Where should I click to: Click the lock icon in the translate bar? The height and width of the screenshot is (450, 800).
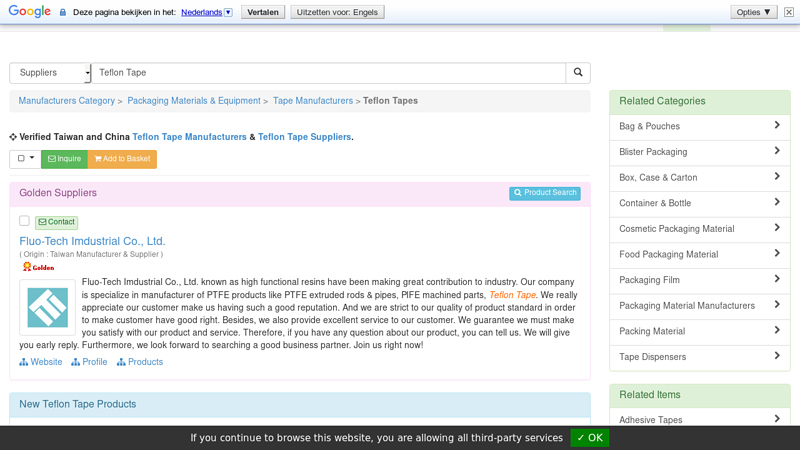[63, 12]
